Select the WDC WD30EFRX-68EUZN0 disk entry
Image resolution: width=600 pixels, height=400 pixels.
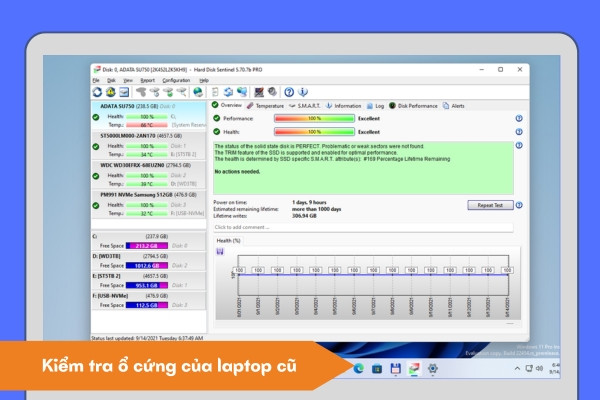point(149,175)
